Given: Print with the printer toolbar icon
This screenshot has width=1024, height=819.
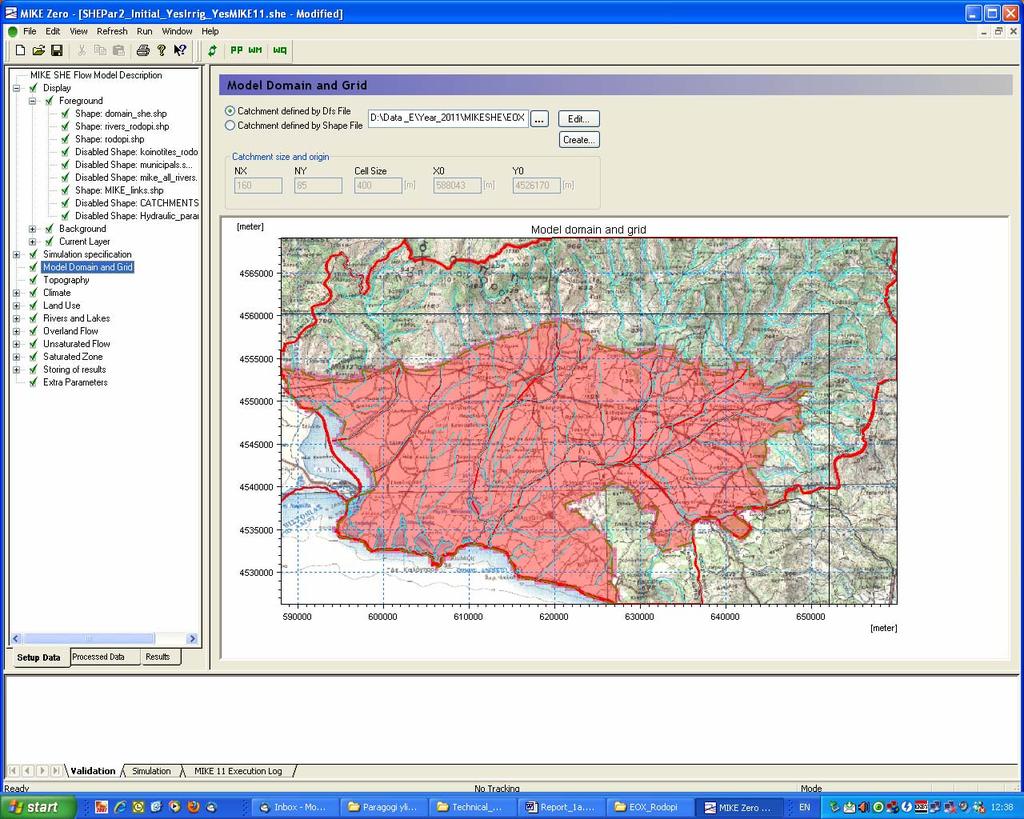Looking at the screenshot, I should 143,50.
